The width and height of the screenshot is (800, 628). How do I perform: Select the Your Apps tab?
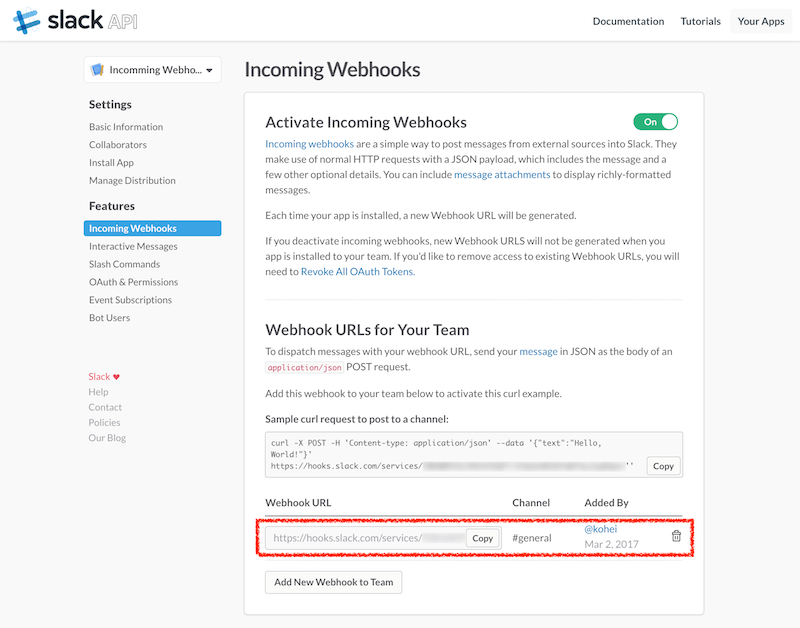click(x=759, y=20)
